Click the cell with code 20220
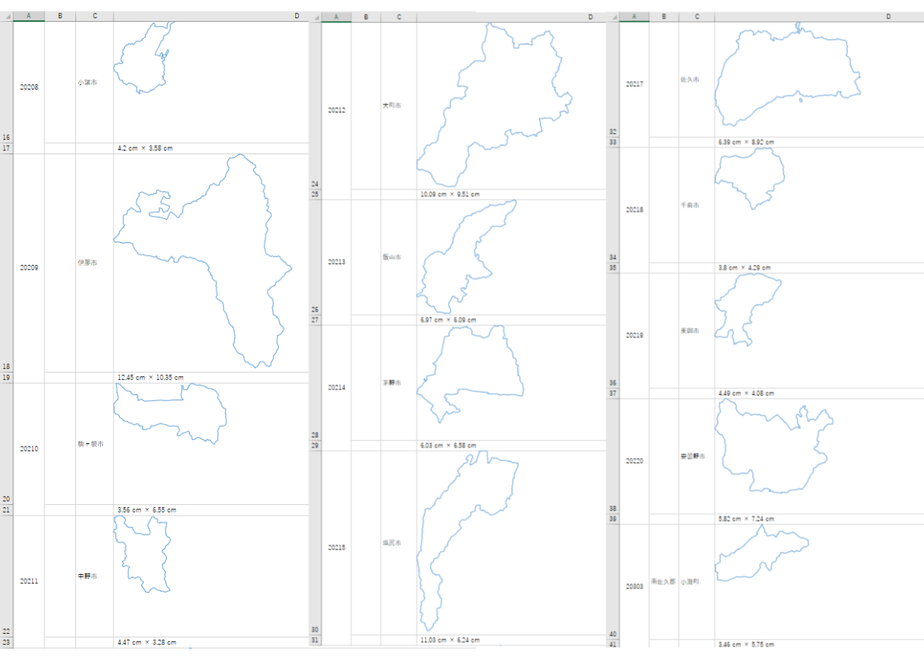Image resolution: width=924 pixels, height=660 pixels. point(634,461)
